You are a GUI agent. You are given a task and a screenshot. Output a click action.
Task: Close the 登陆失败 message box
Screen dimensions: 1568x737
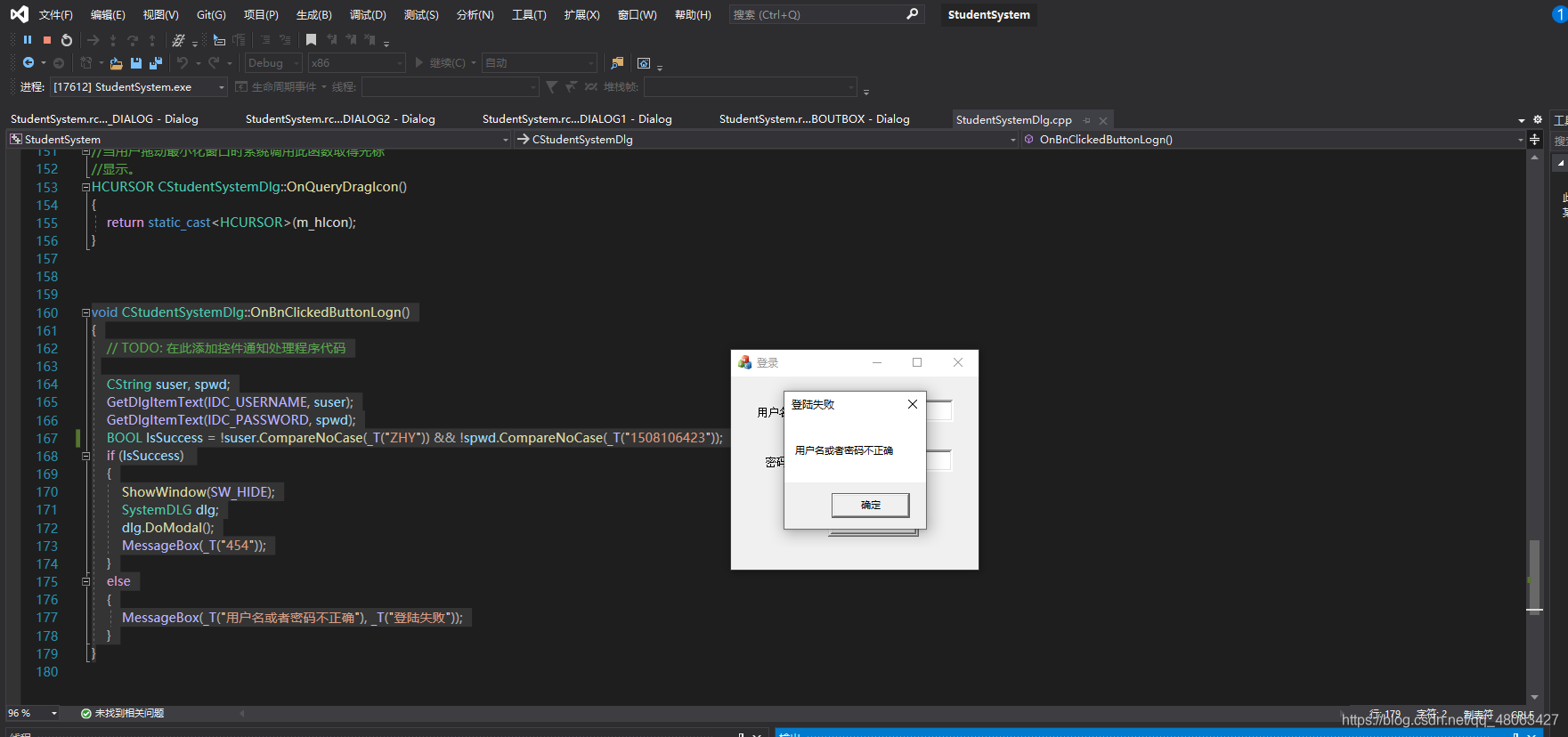[x=912, y=404]
